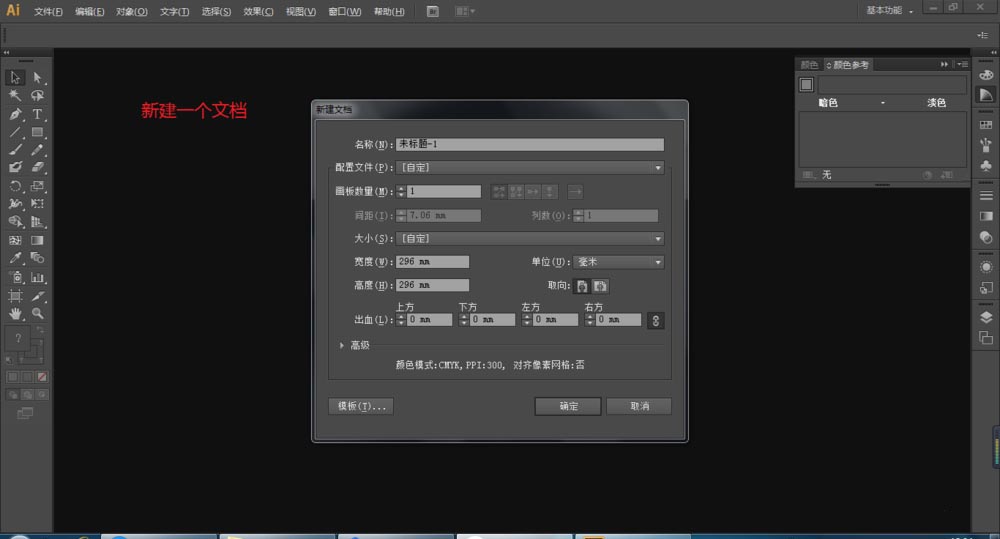Toggle the bleed link chain button
This screenshot has height=539, width=1000.
pyautogui.click(x=656, y=321)
